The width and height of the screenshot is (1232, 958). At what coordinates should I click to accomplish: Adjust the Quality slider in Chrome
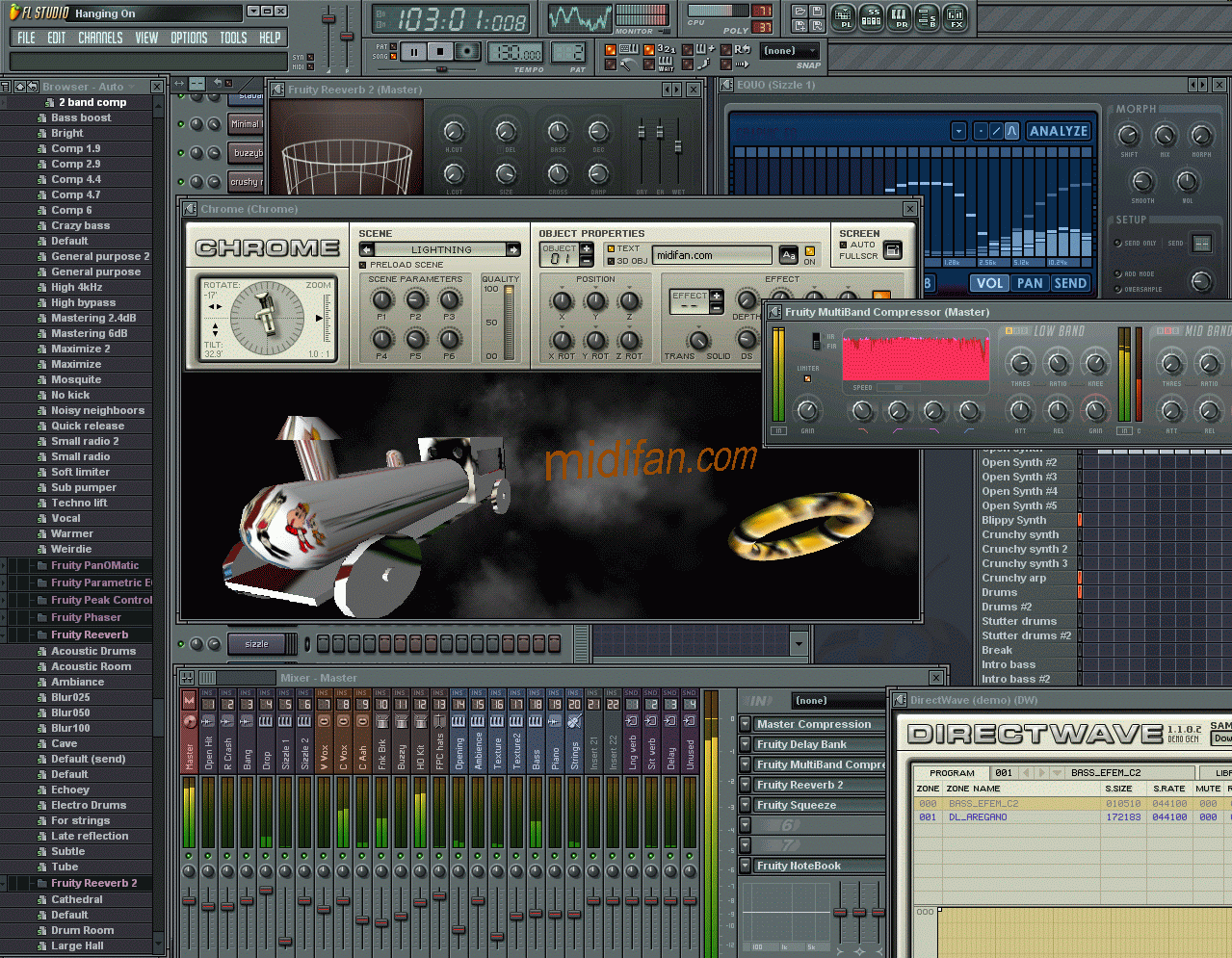pyautogui.click(x=509, y=322)
